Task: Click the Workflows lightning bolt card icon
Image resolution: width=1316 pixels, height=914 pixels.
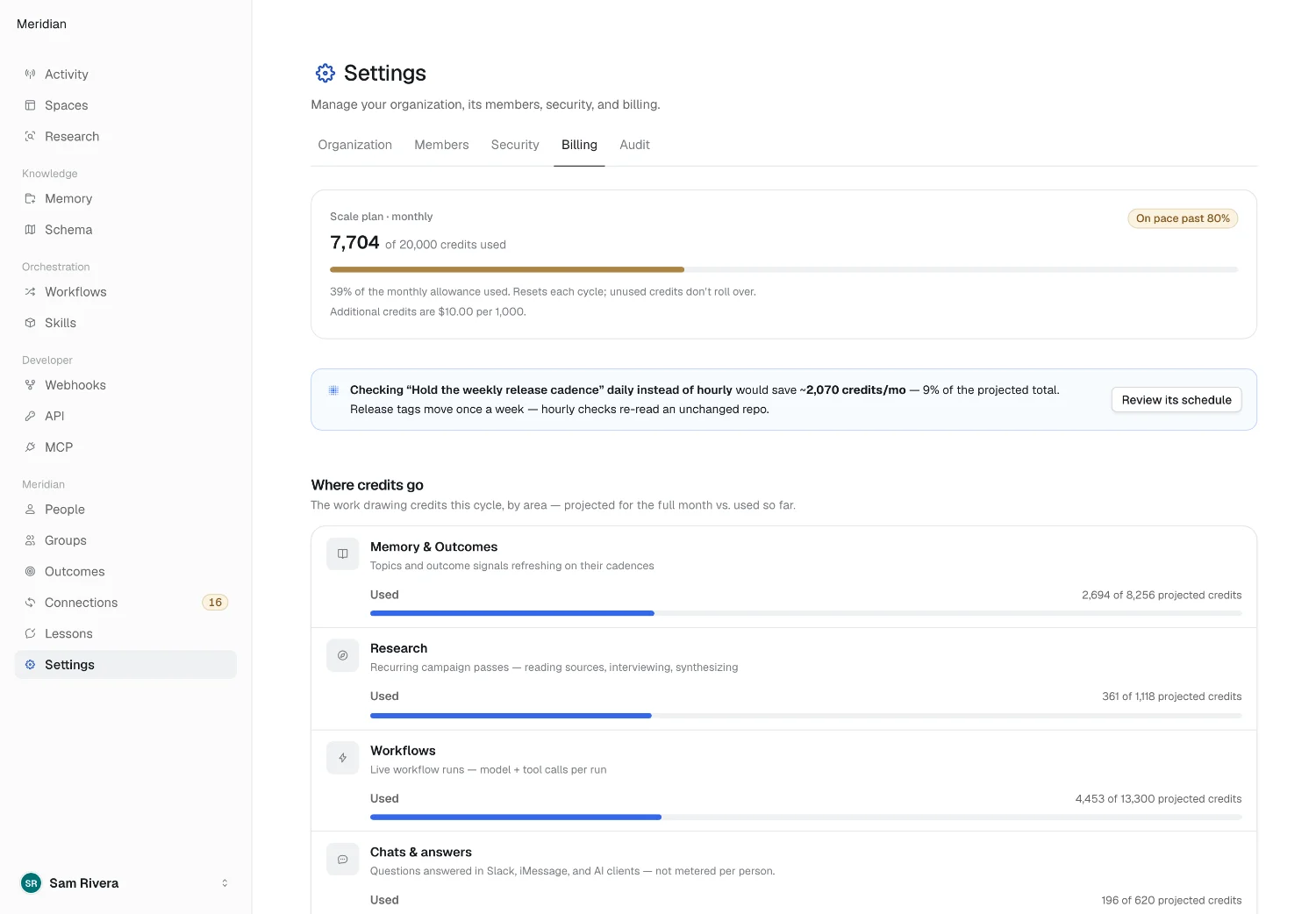Action: pyautogui.click(x=343, y=758)
